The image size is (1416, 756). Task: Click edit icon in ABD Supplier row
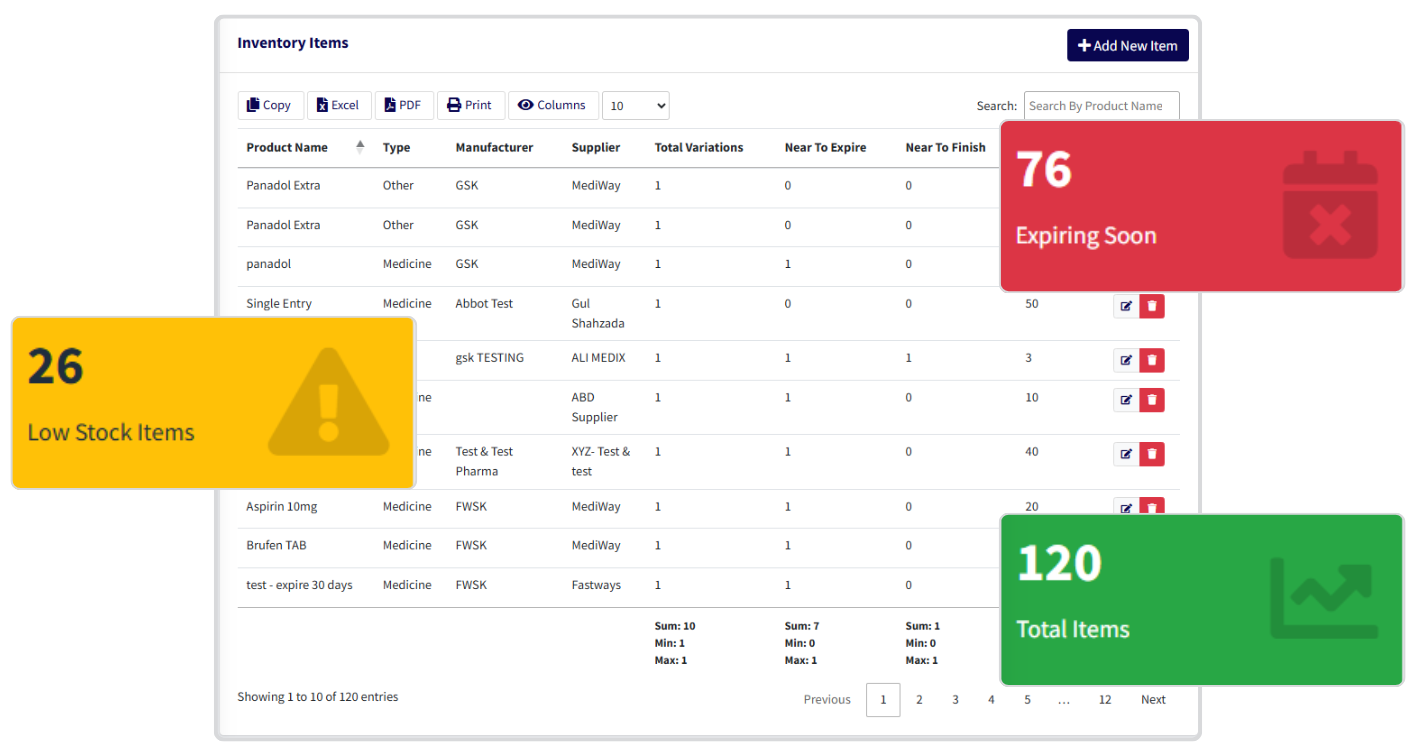1126,400
